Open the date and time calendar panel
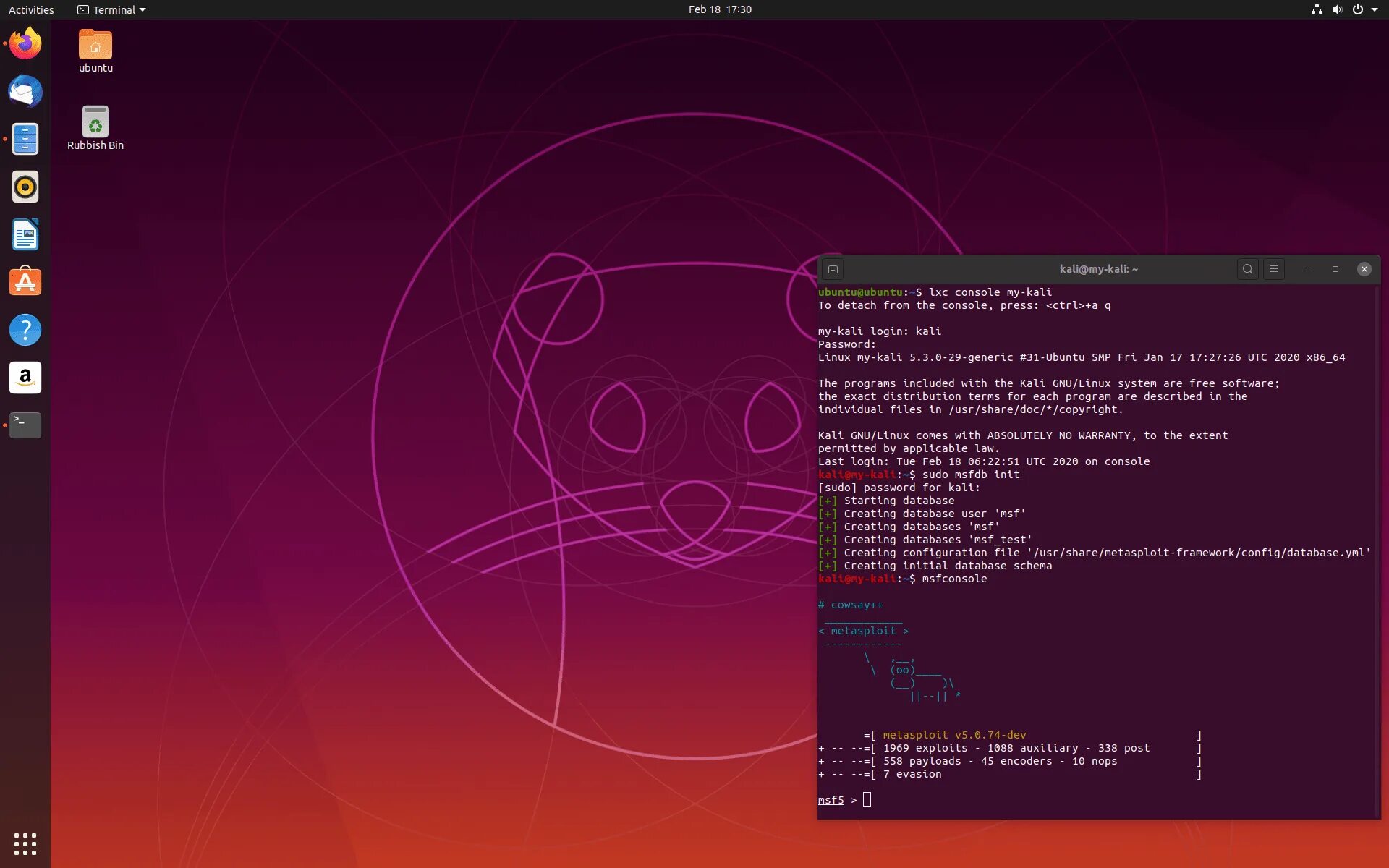 click(719, 9)
